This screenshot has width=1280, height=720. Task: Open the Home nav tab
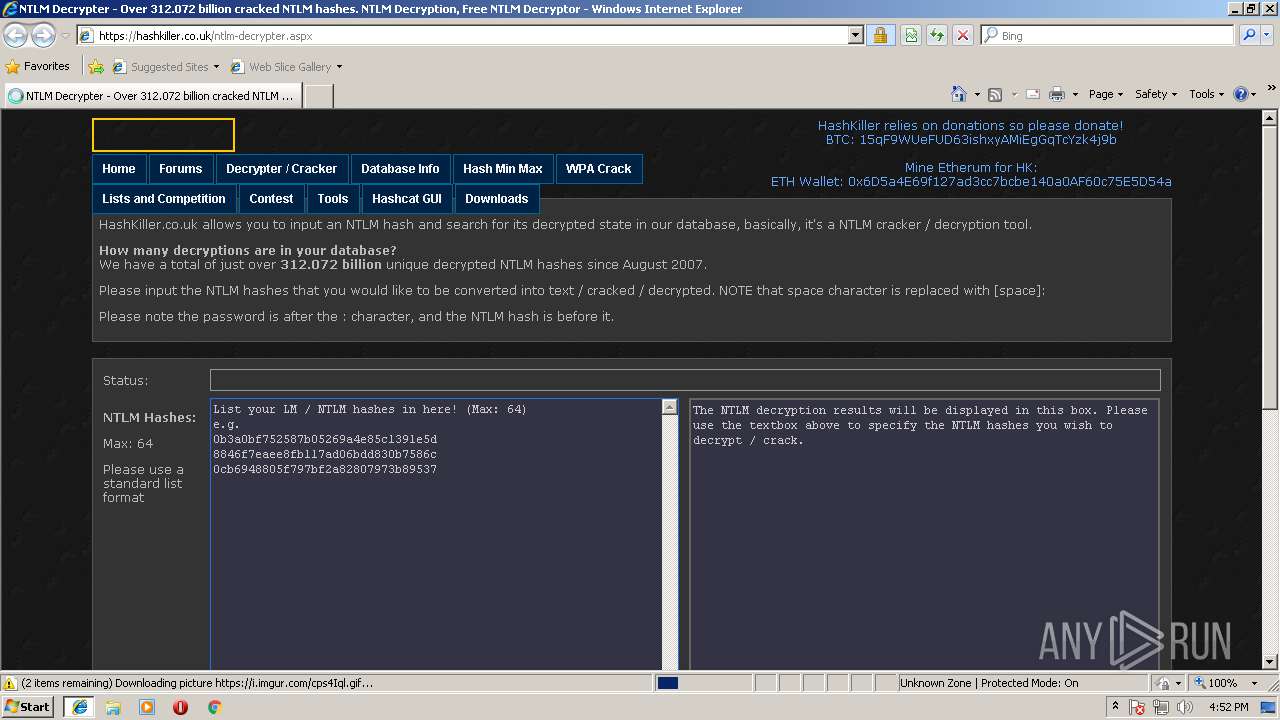tap(119, 169)
